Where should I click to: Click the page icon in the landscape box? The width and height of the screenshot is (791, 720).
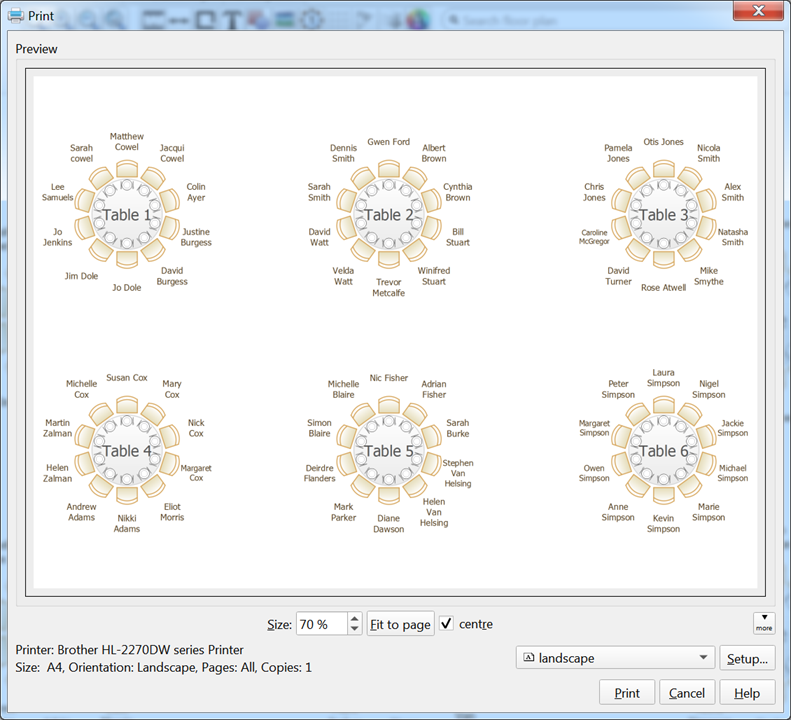click(x=528, y=658)
